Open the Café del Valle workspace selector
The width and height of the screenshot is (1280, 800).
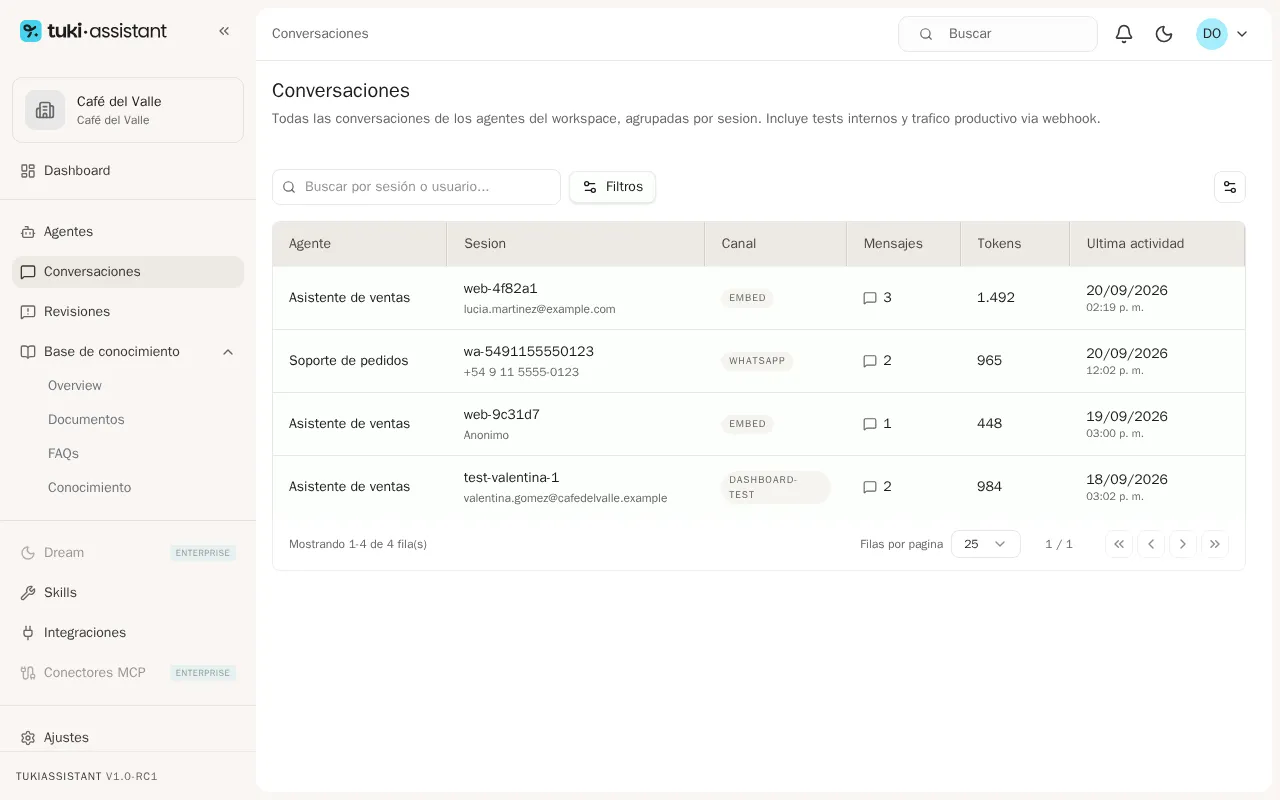128,110
